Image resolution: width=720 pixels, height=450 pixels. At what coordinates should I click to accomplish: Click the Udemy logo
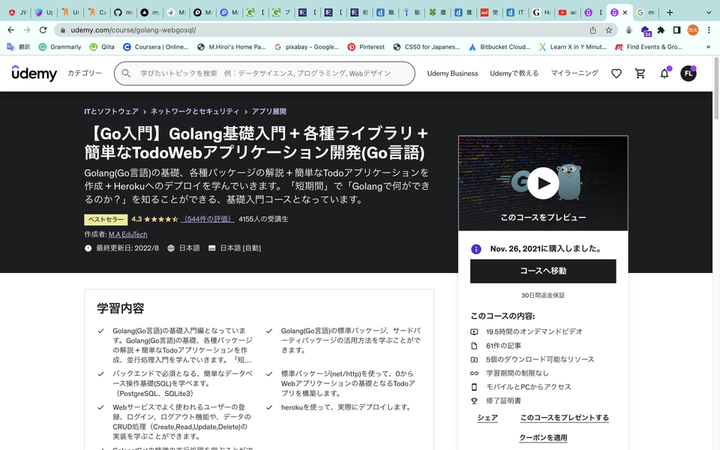[x=34, y=73]
